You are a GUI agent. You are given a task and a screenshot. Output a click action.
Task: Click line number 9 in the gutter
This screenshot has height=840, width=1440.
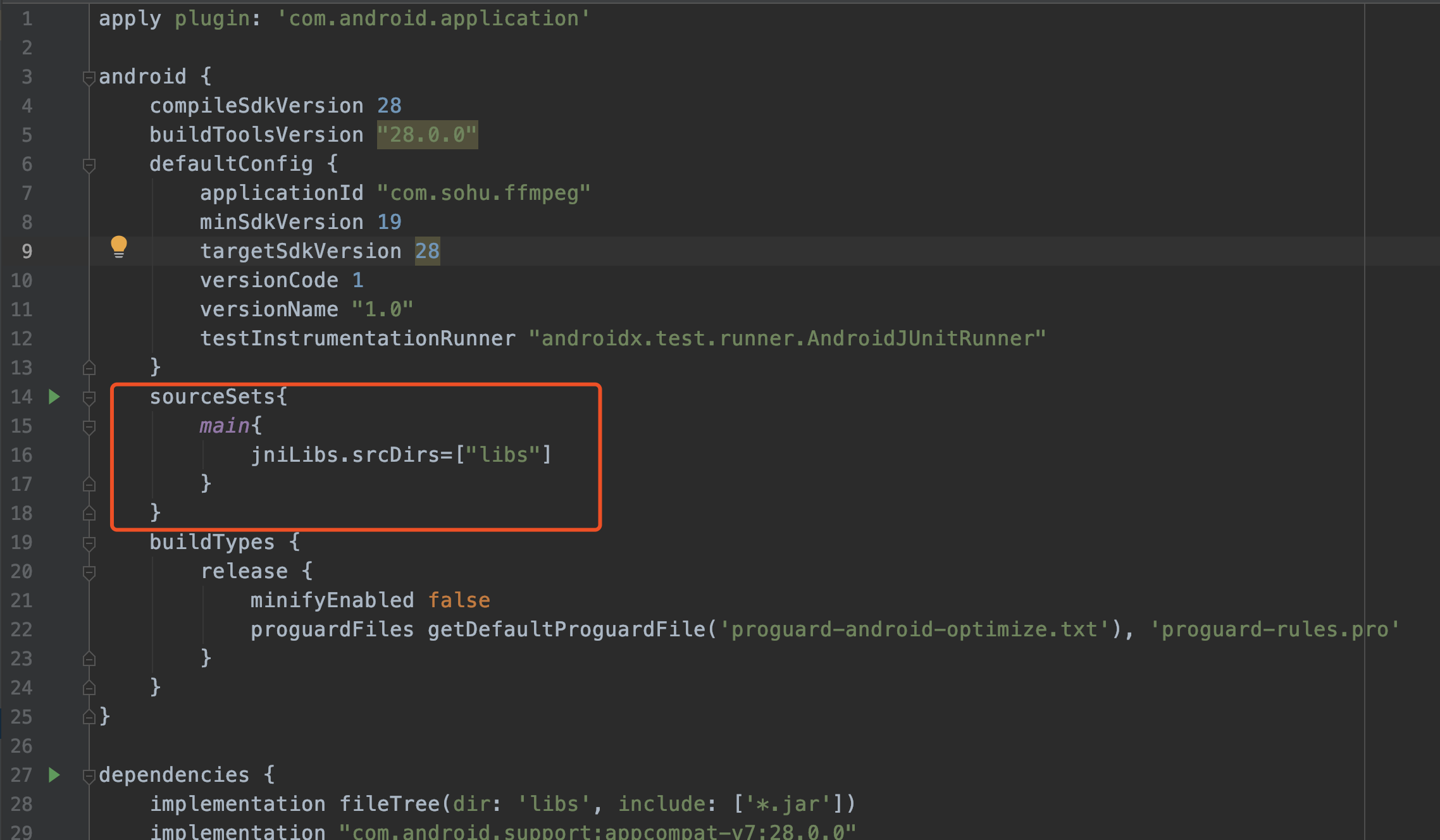click(x=27, y=250)
